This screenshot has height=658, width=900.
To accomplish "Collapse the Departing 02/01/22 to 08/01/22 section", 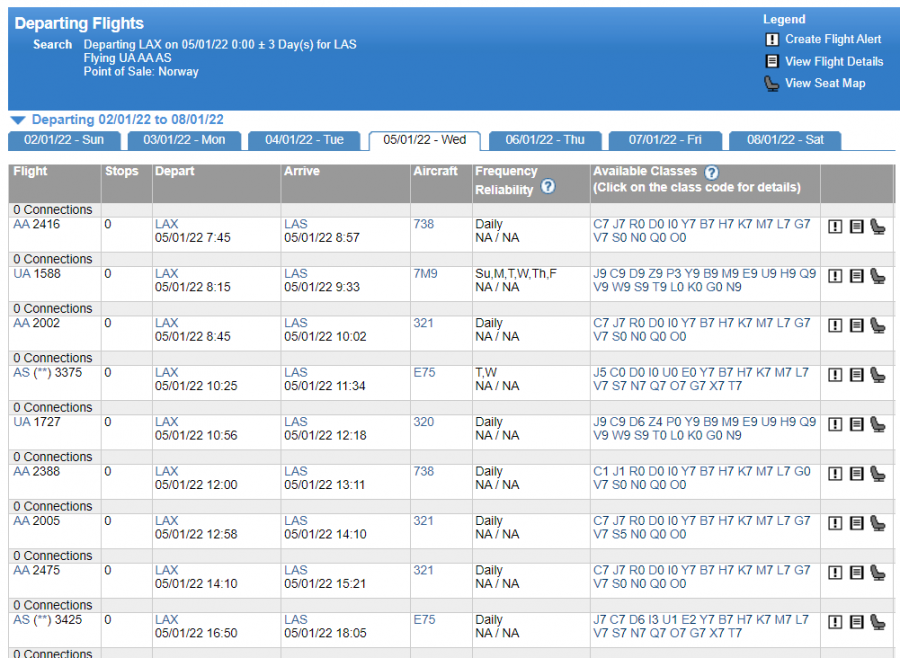I will (18, 120).
